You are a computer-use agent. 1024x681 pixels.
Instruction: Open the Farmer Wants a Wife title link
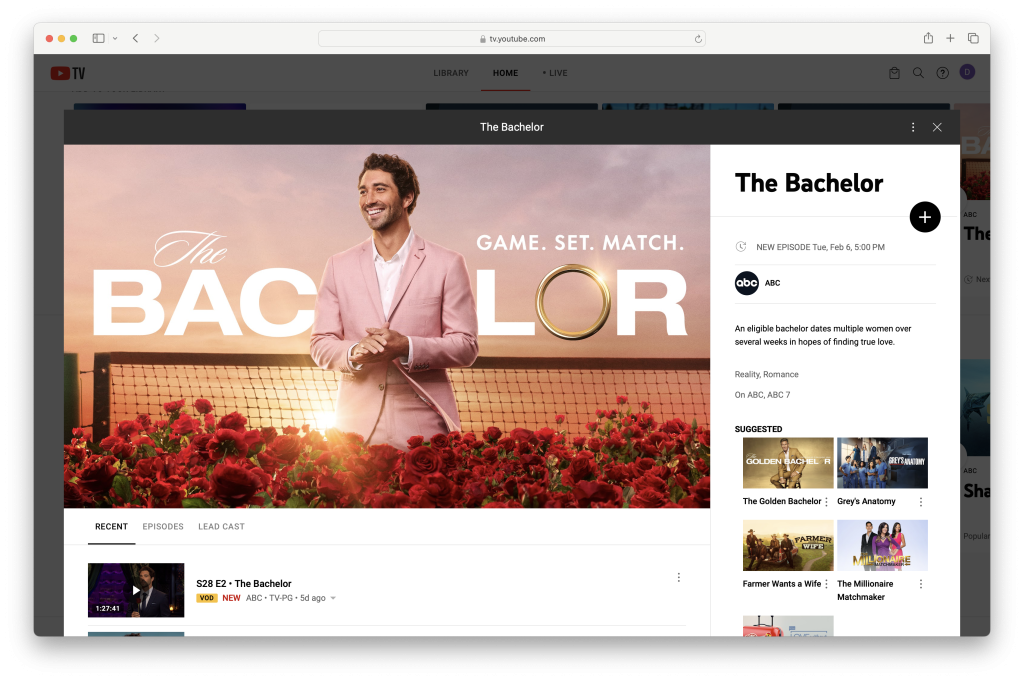(782, 584)
